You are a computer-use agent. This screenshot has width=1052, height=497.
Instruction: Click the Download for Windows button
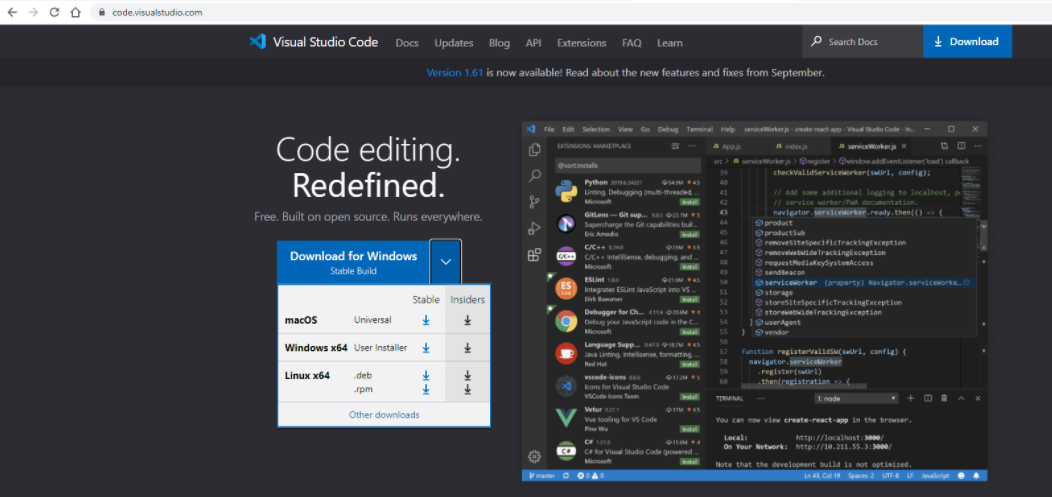[353, 262]
